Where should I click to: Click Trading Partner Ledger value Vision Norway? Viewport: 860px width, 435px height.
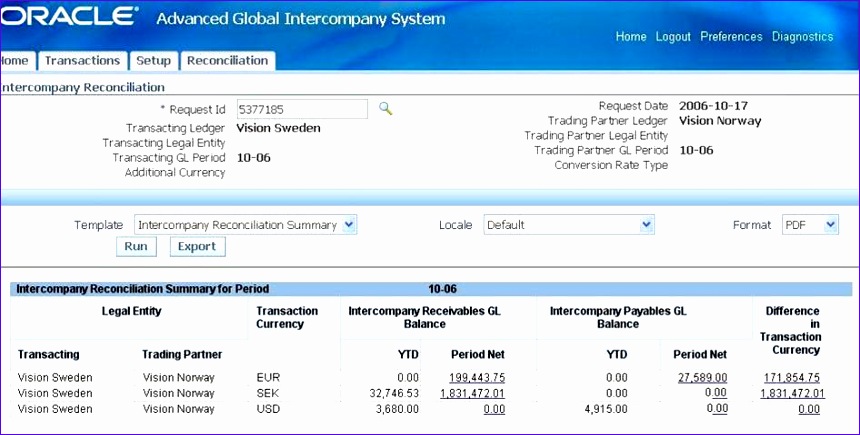pyautogui.click(x=720, y=121)
